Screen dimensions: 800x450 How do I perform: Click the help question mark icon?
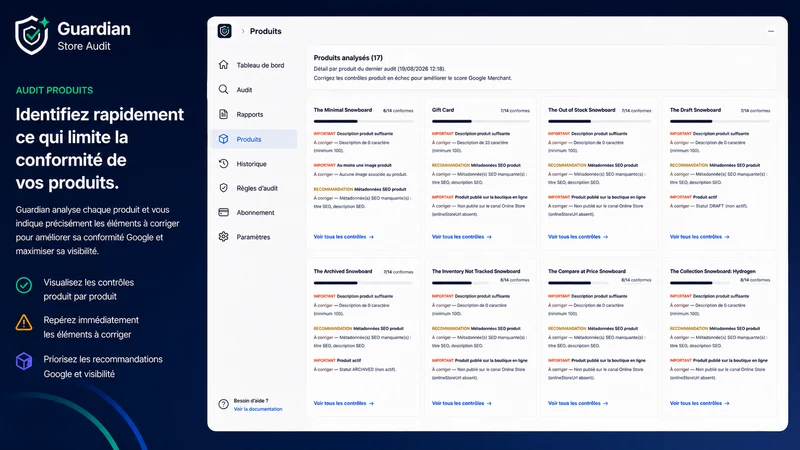[223, 404]
